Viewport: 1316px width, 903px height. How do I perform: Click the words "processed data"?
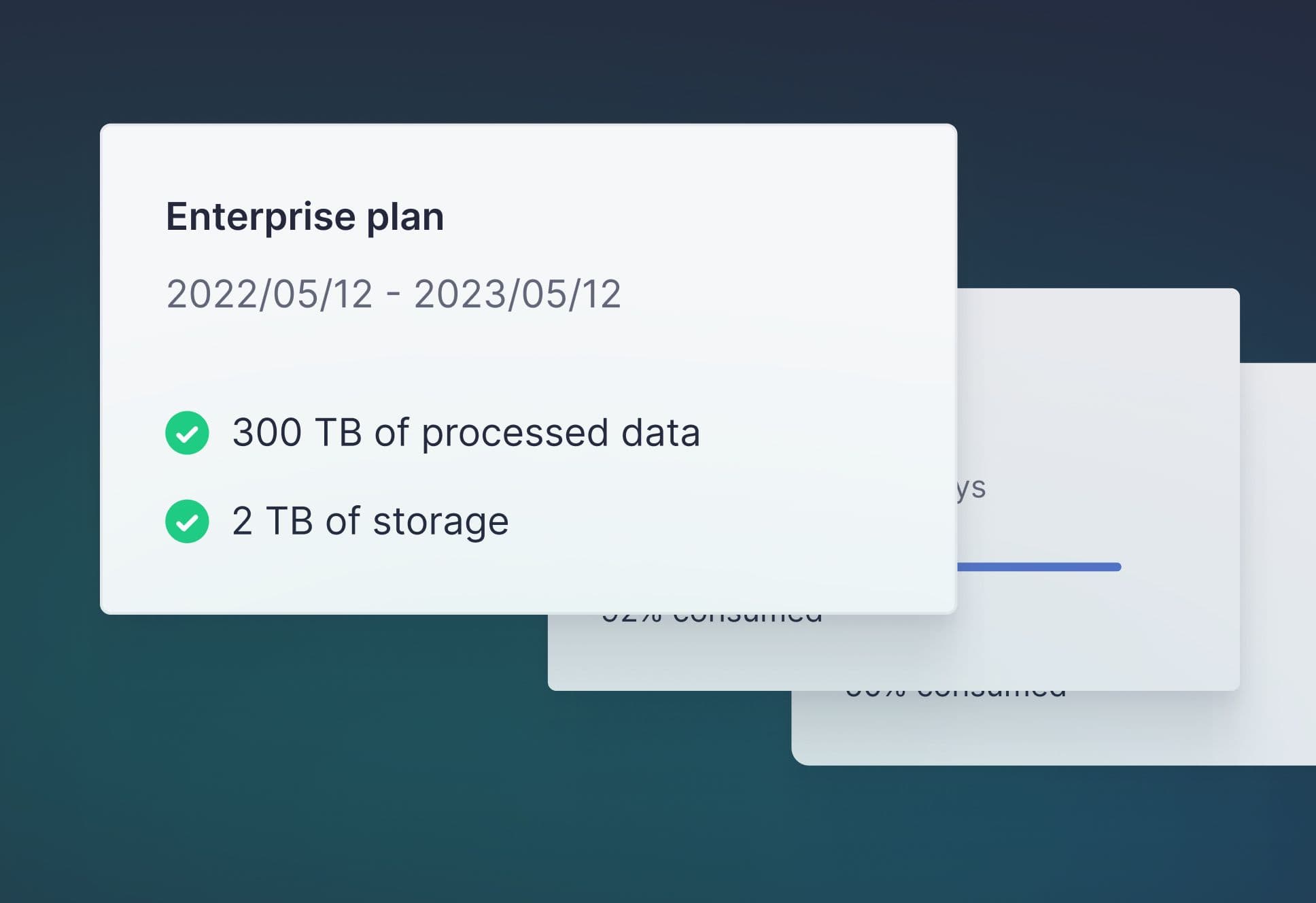click(561, 433)
